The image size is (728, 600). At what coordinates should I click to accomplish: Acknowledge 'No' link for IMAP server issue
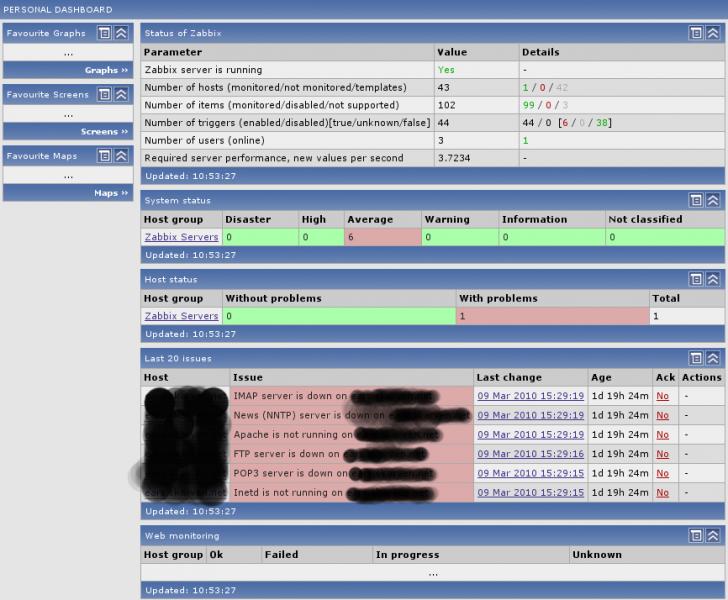(663, 396)
